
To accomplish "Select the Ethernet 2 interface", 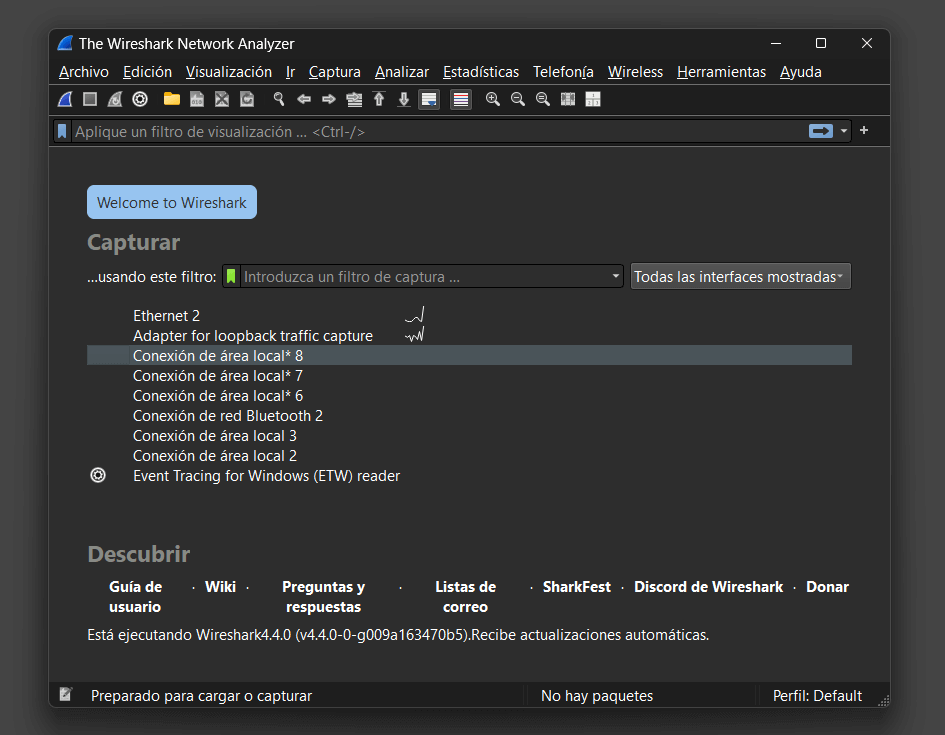I will coord(469,316).
